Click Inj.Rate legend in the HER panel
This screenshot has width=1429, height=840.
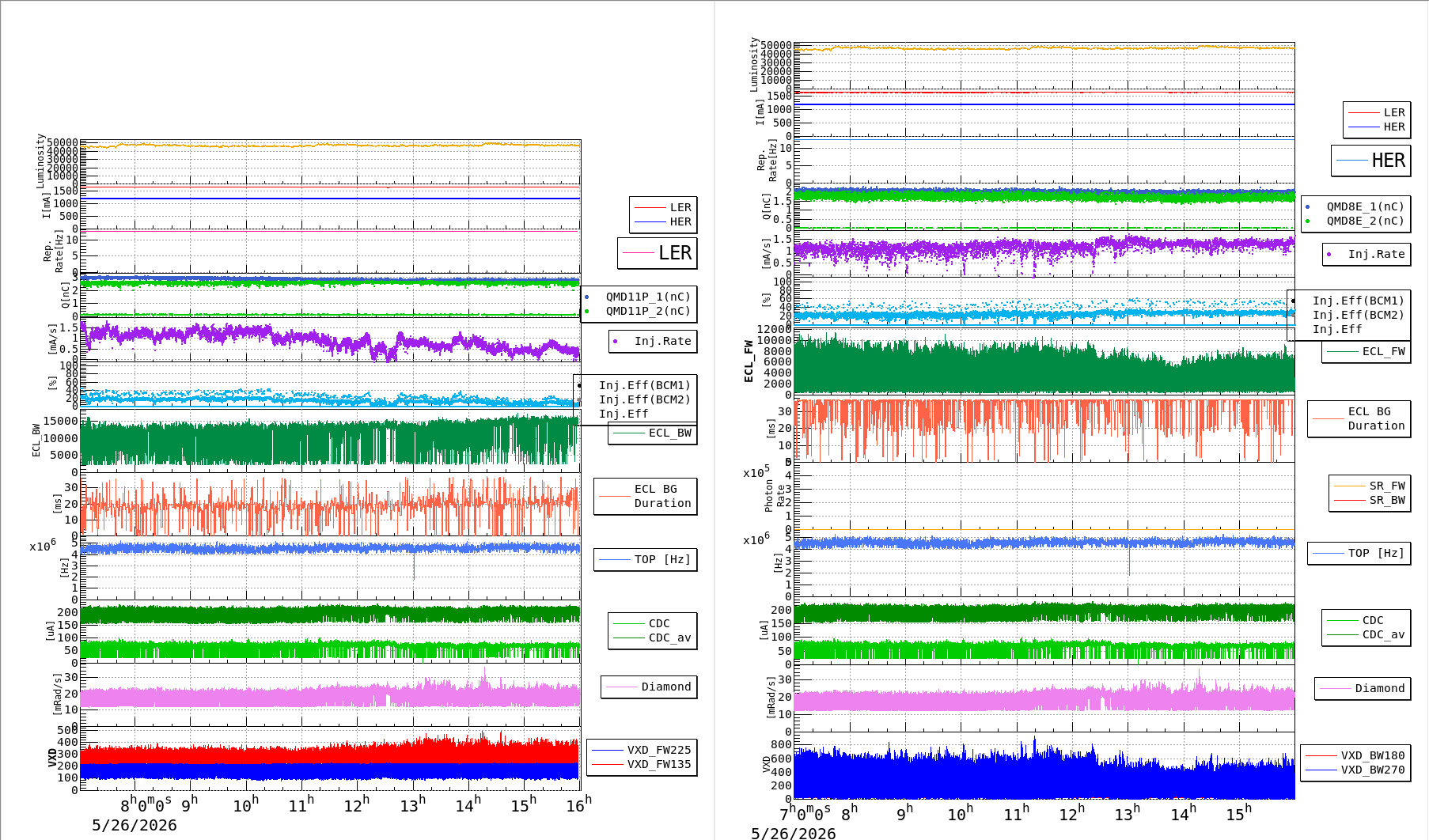pos(1376,254)
